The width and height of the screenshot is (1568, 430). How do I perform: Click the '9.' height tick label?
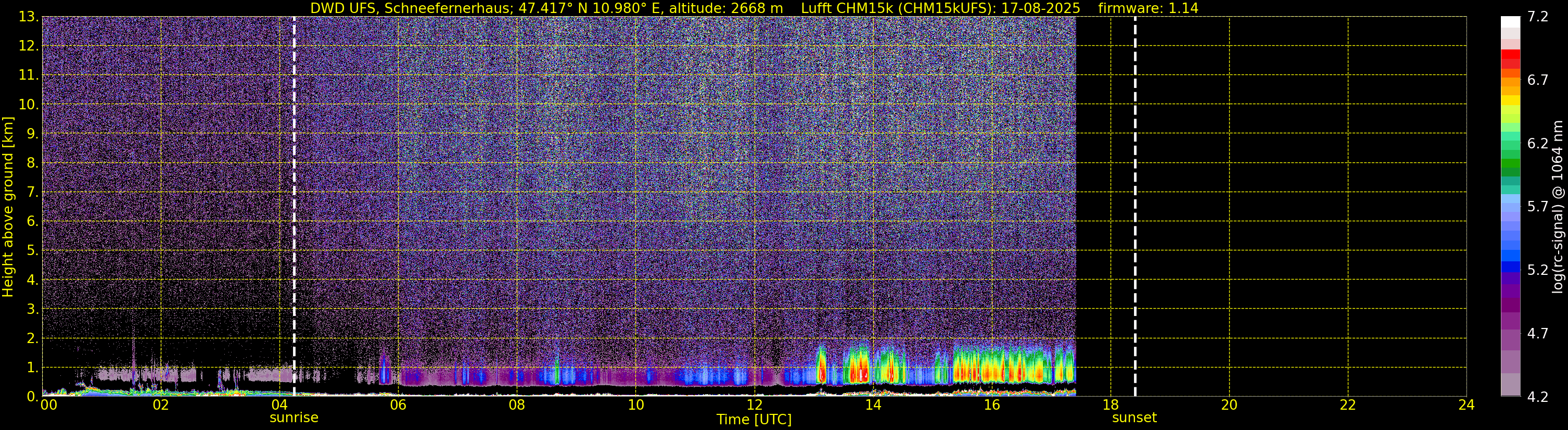point(32,134)
